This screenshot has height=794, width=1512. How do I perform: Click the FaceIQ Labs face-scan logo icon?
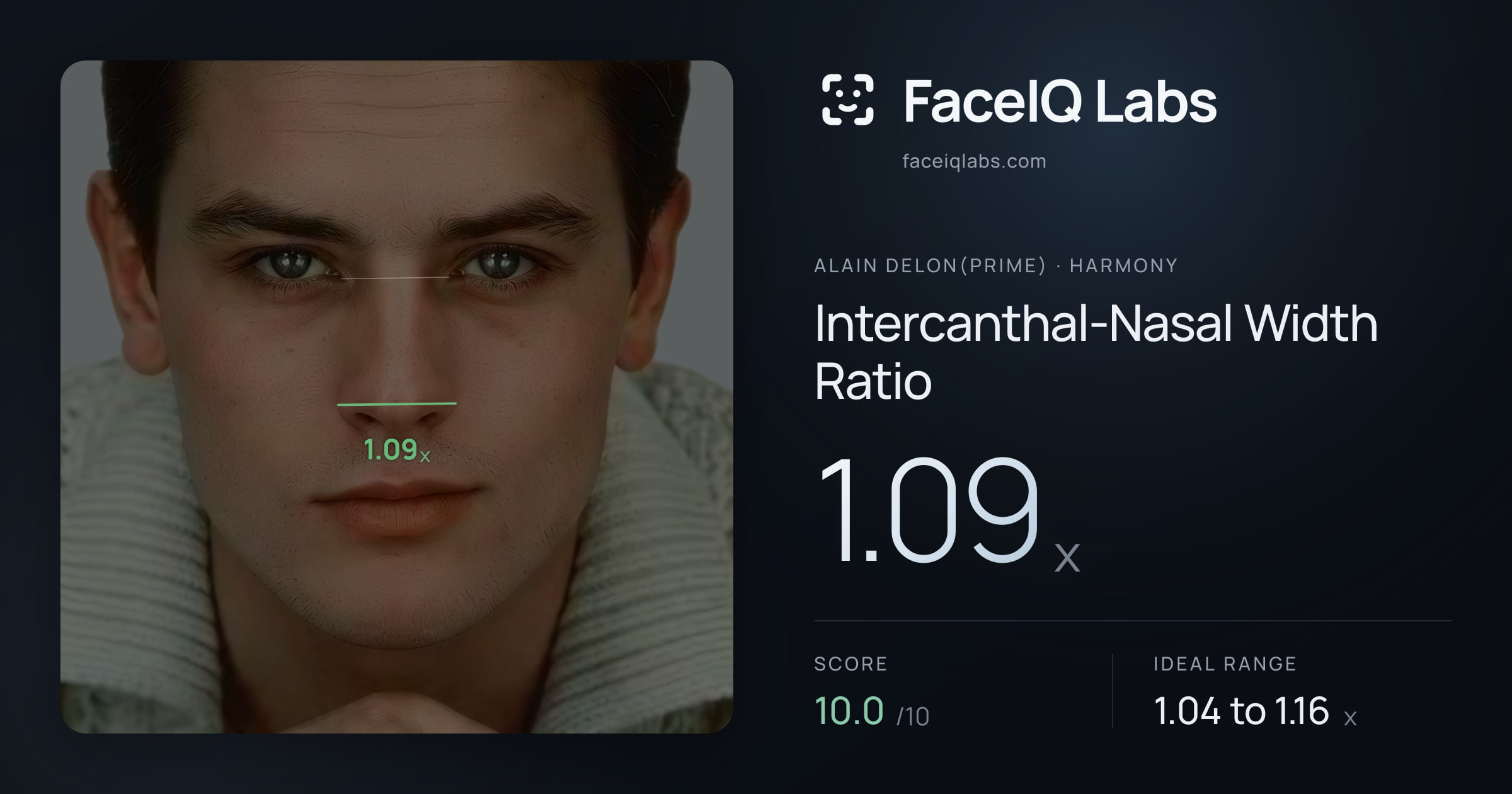click(x=847, y=100)
